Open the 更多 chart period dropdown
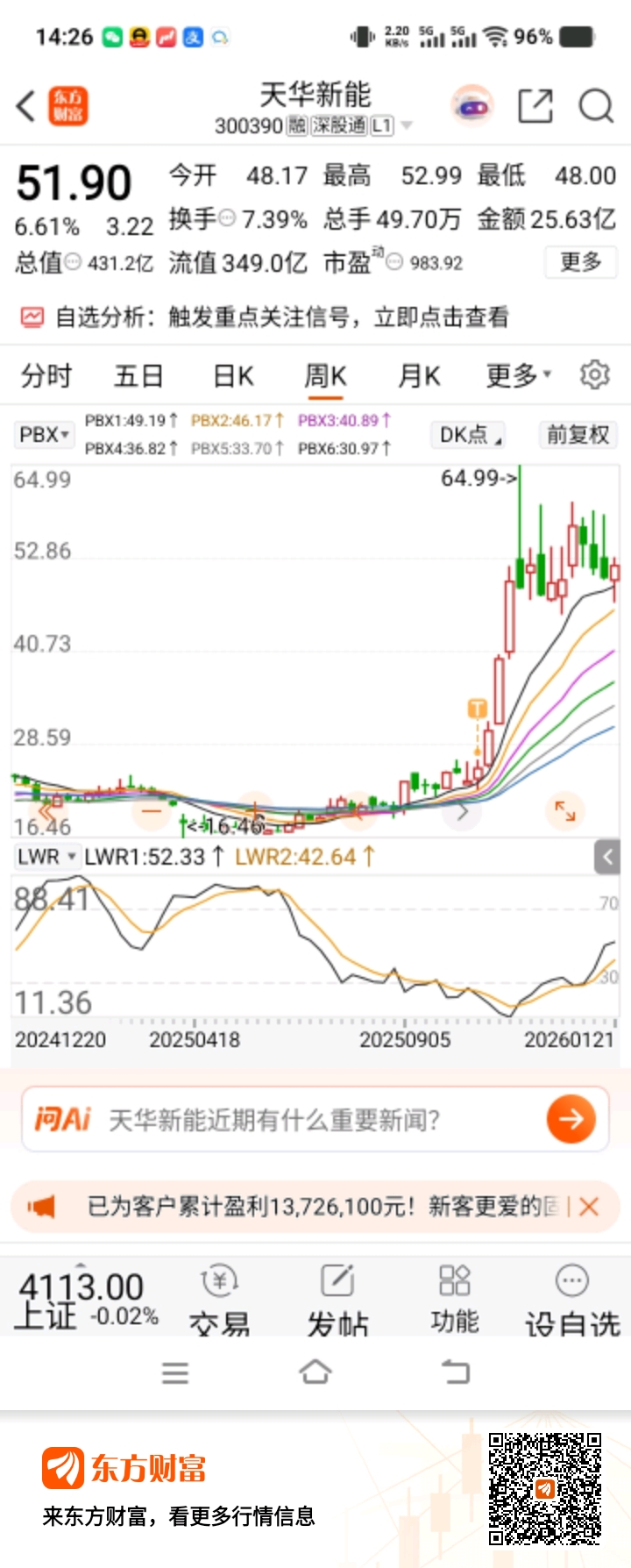Image resolution: width=631 pixels, height=1568 pixels. 519,375
